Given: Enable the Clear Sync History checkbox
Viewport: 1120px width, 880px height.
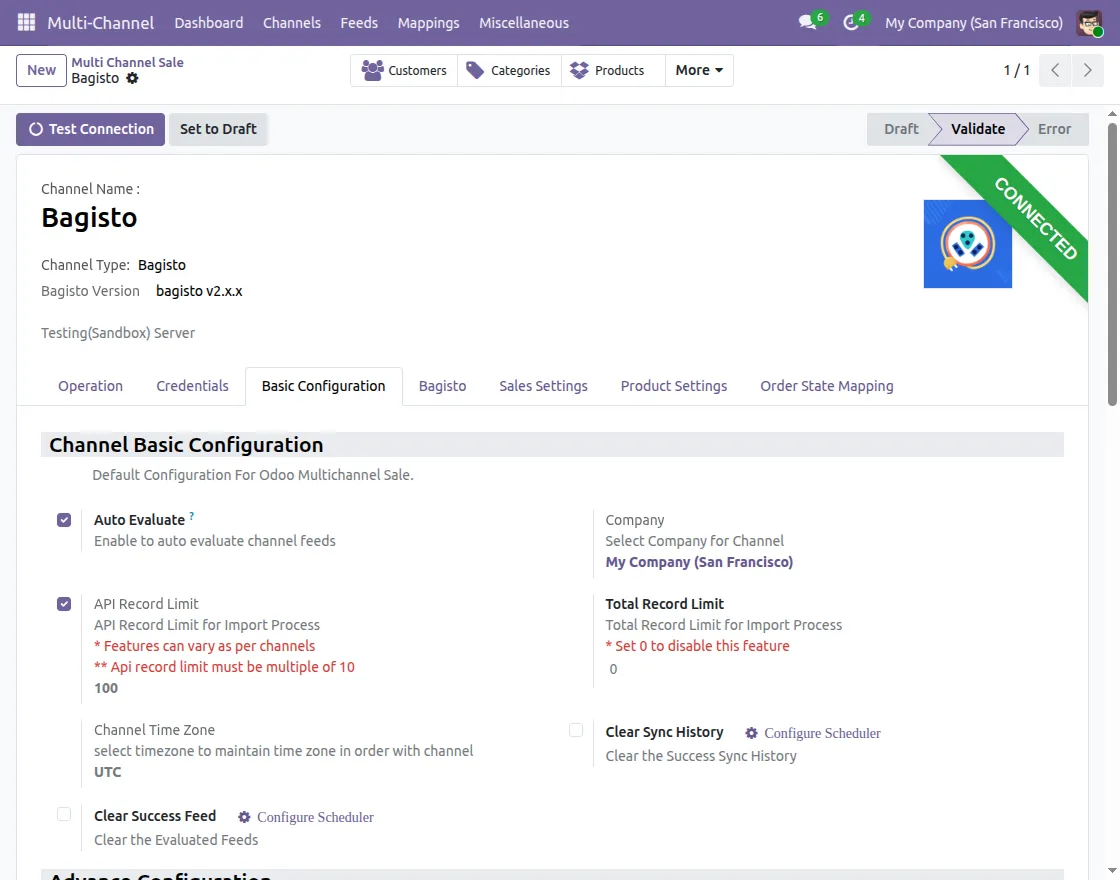Looking at the screenshot, I should click(x=576, y=730).
